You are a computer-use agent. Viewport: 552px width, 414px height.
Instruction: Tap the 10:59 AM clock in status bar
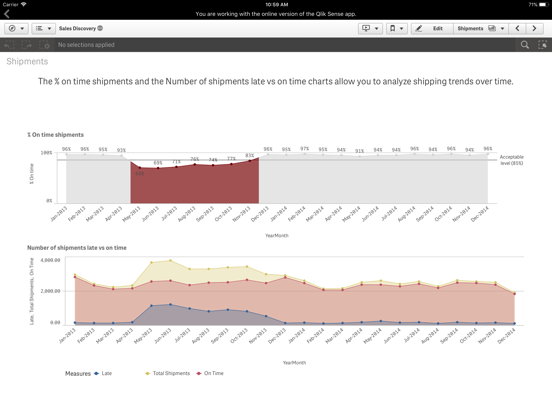click(277, 5)
